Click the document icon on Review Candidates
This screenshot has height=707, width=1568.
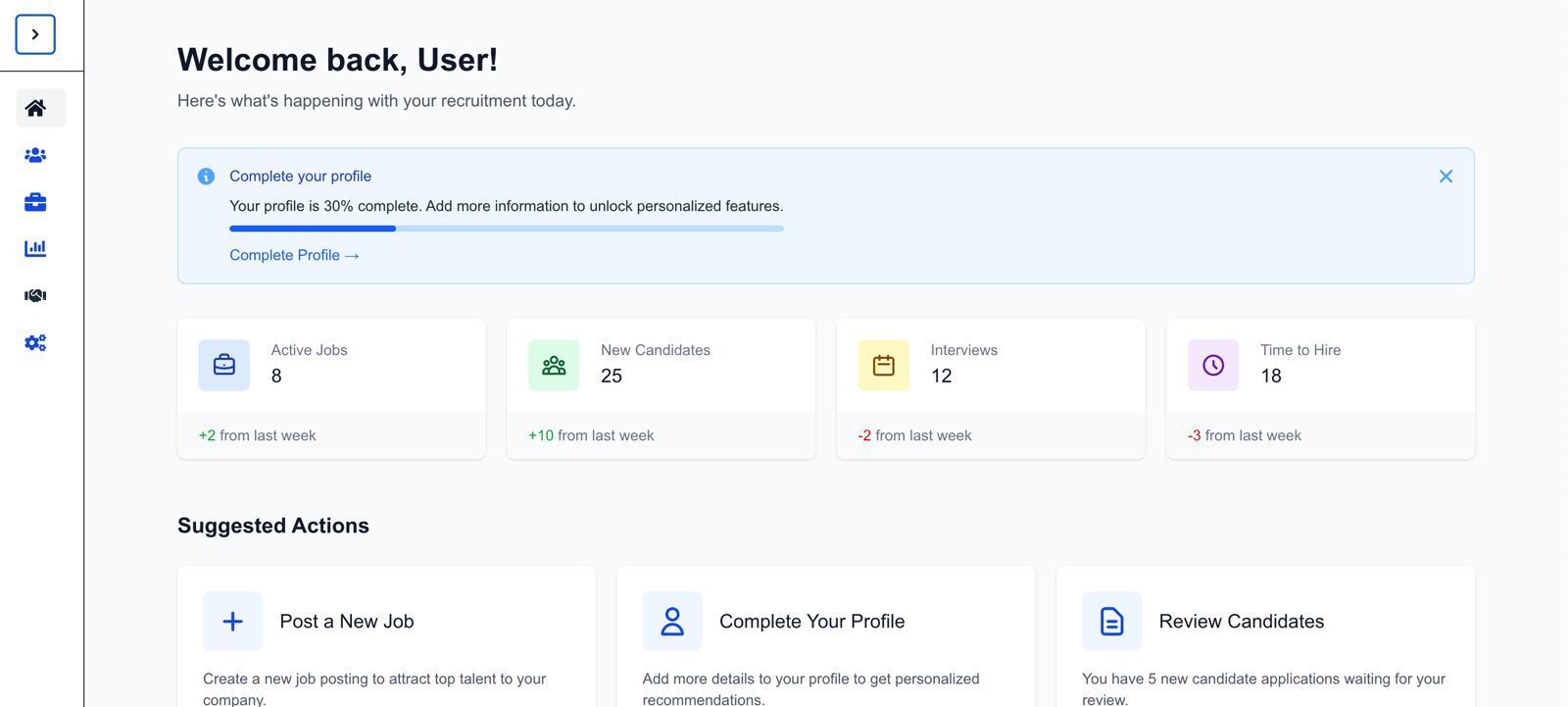point(1111,621)
